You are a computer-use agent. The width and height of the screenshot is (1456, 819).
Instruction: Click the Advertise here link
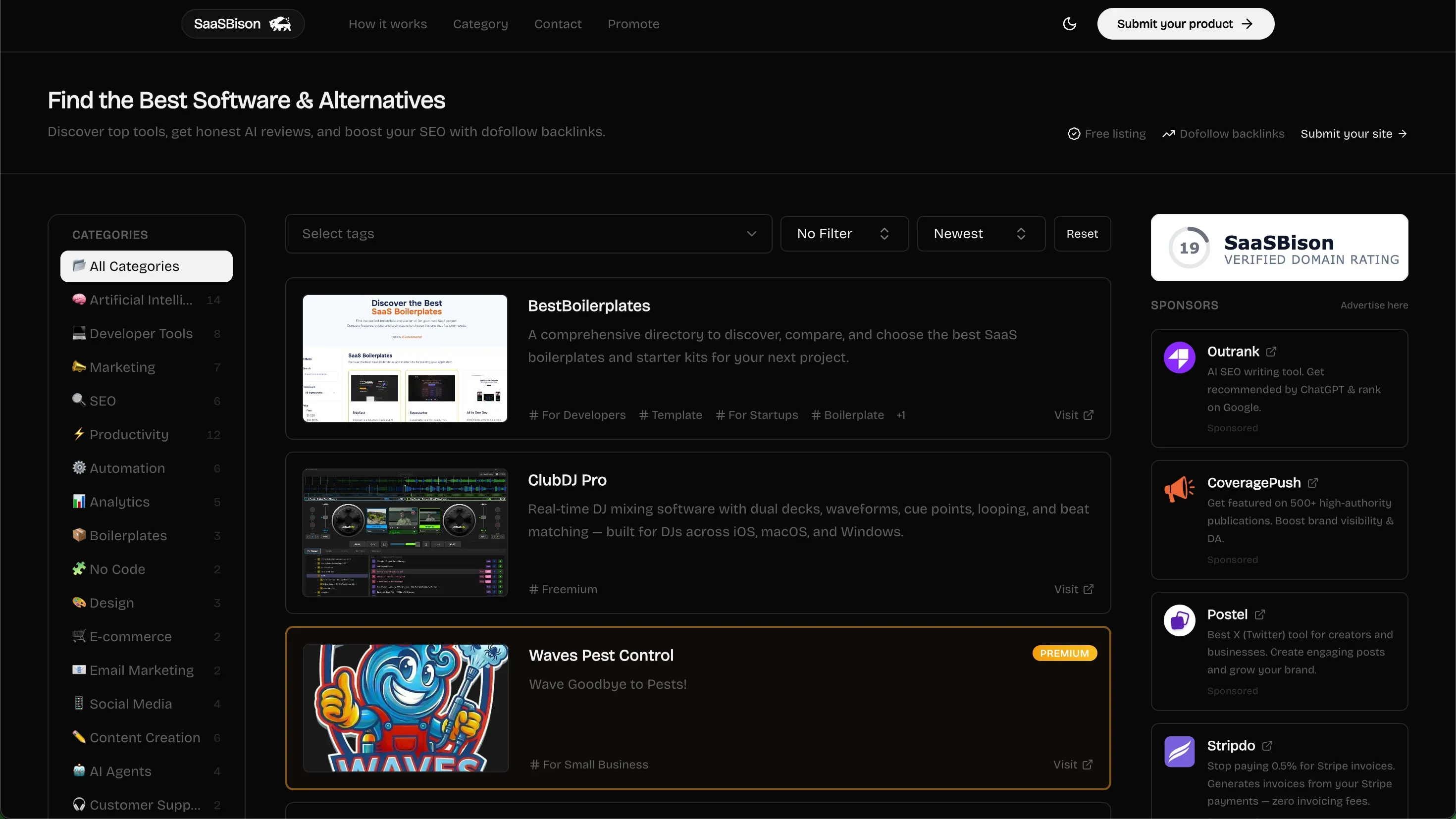pos(1374,305)
